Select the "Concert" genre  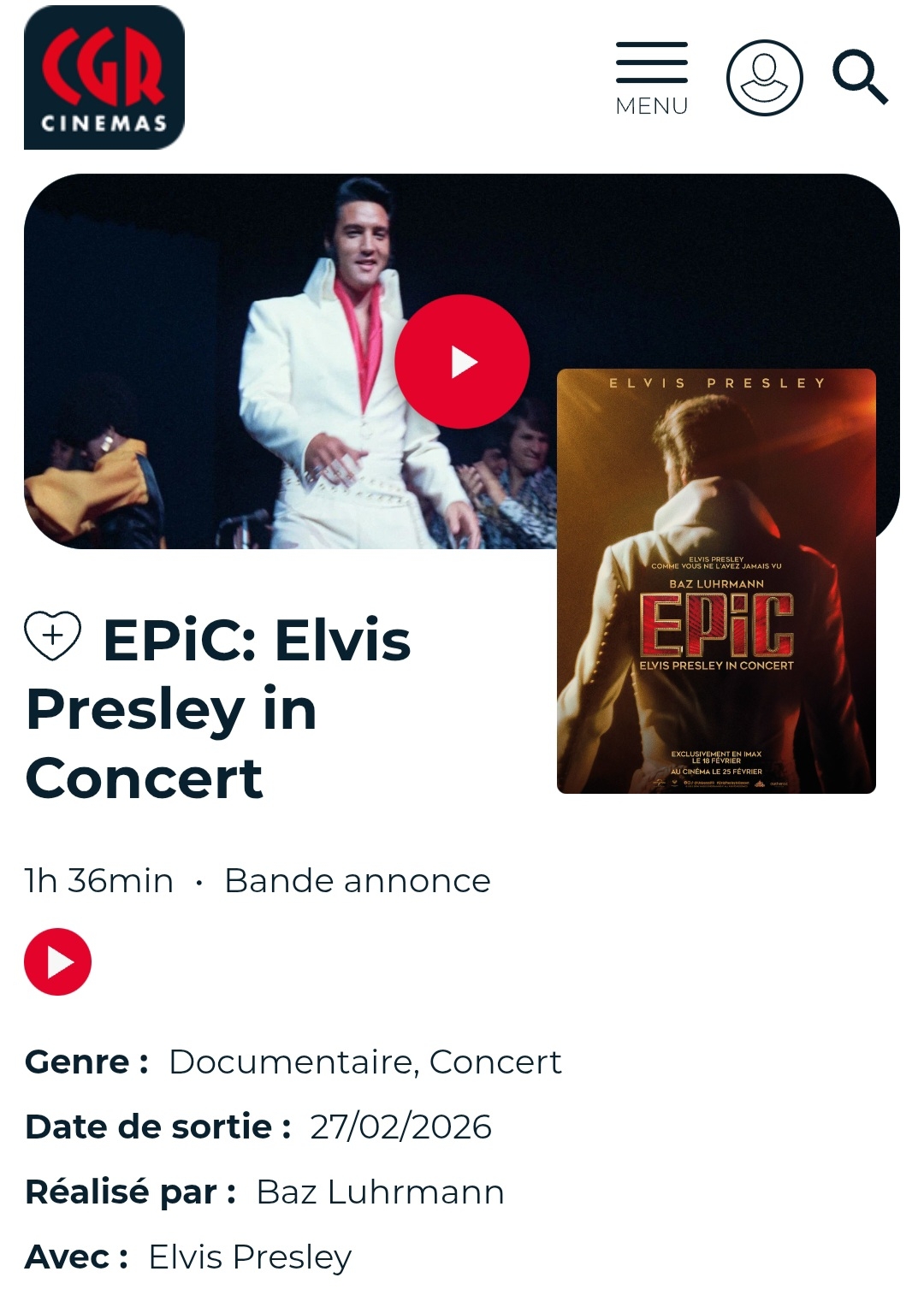495,1062
